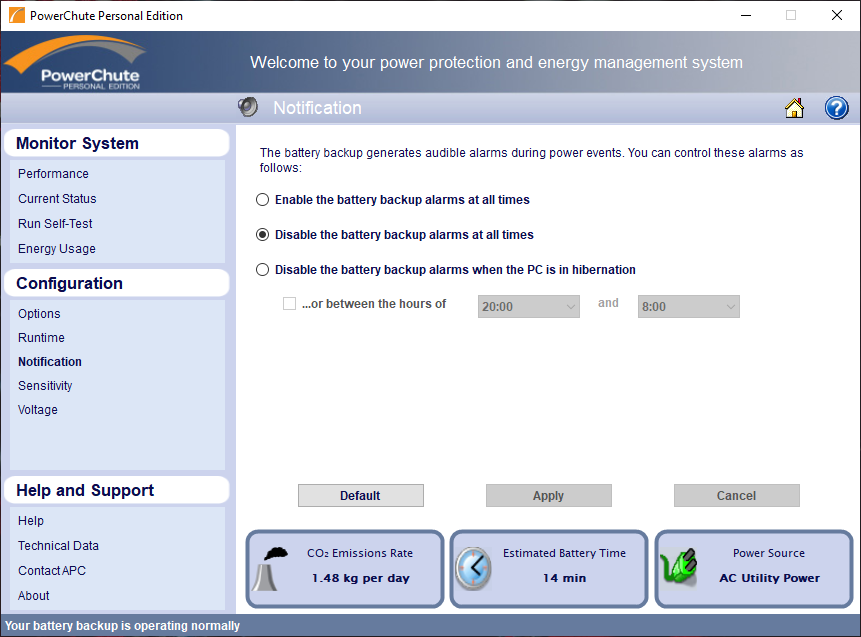This screenshot has height=637, width=861.
Task: Open the Energy Usage page
Action: tap(57, 249)
